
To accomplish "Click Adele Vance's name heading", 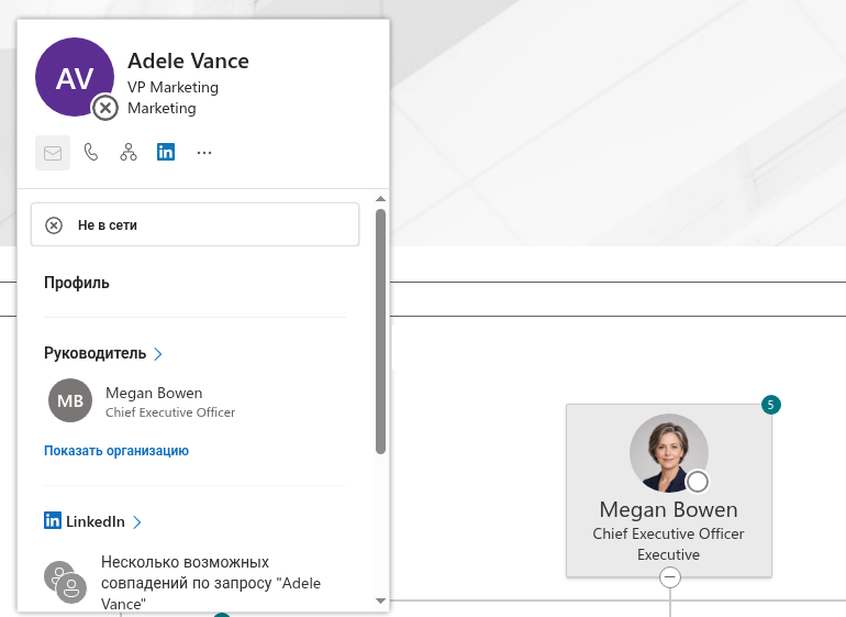I will pos(188,61).
